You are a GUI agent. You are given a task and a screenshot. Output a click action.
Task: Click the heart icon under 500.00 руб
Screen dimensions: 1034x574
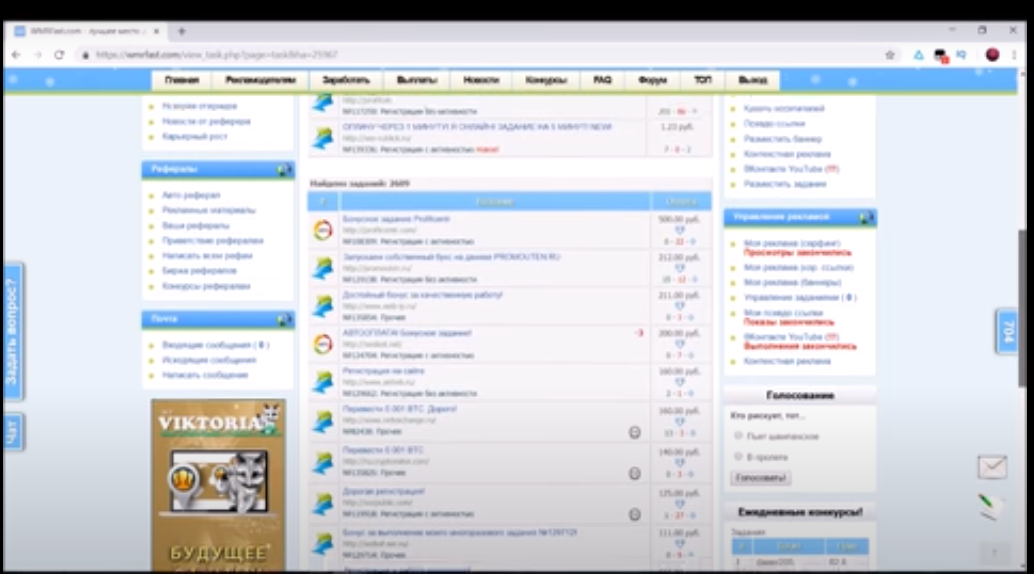point(680,230)
